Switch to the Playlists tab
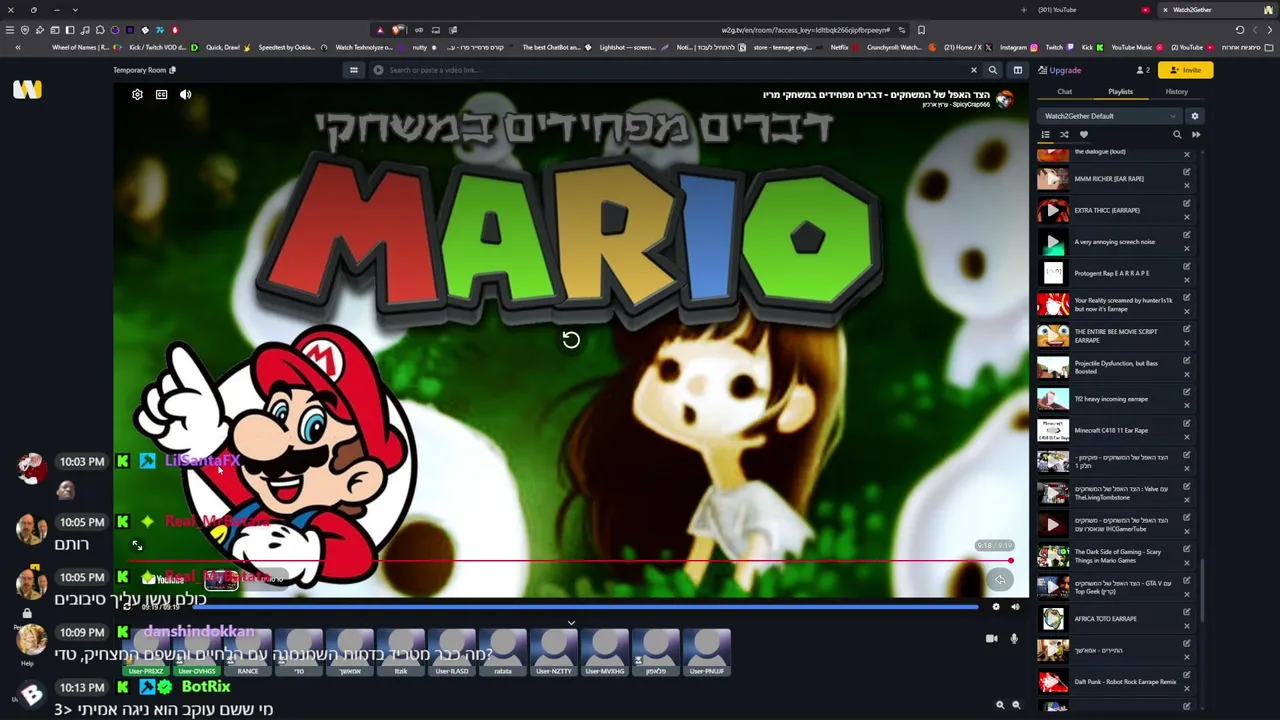The height and width of the screenshot is (720, 1280). click(x=1120, y=92)
